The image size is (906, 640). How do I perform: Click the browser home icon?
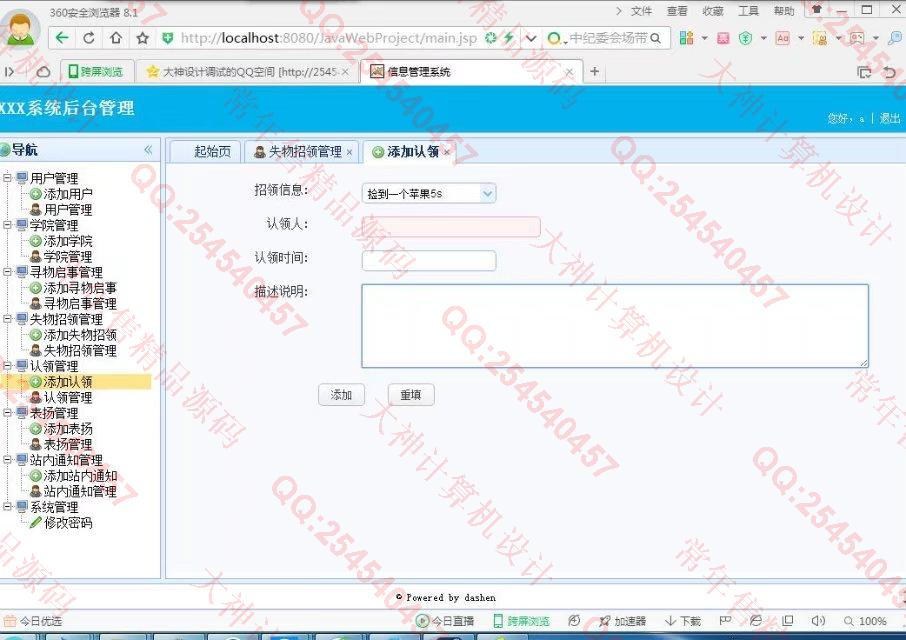tap(116, 38)
